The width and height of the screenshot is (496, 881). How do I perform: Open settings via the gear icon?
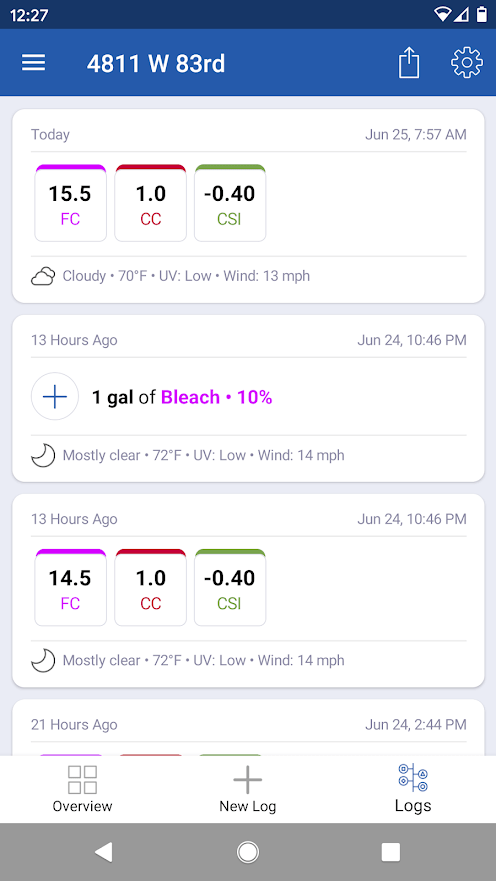[467, 63]
